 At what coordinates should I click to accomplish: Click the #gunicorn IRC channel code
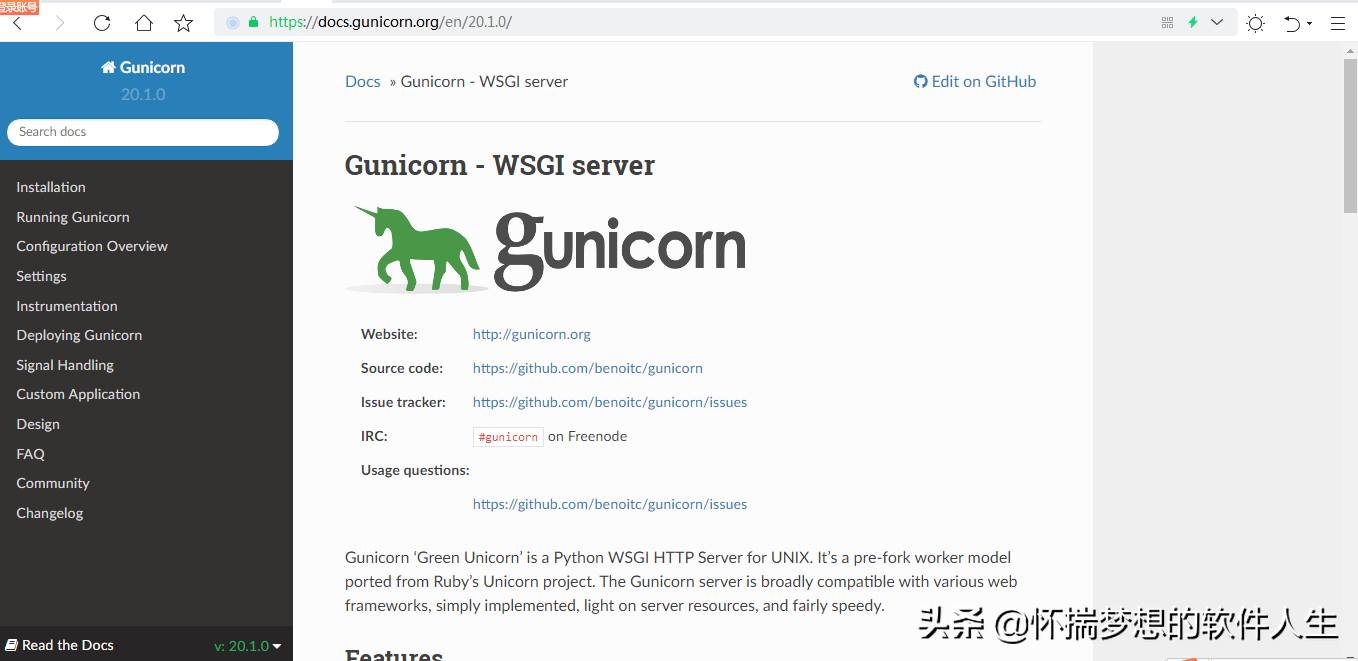coord(508,437)
